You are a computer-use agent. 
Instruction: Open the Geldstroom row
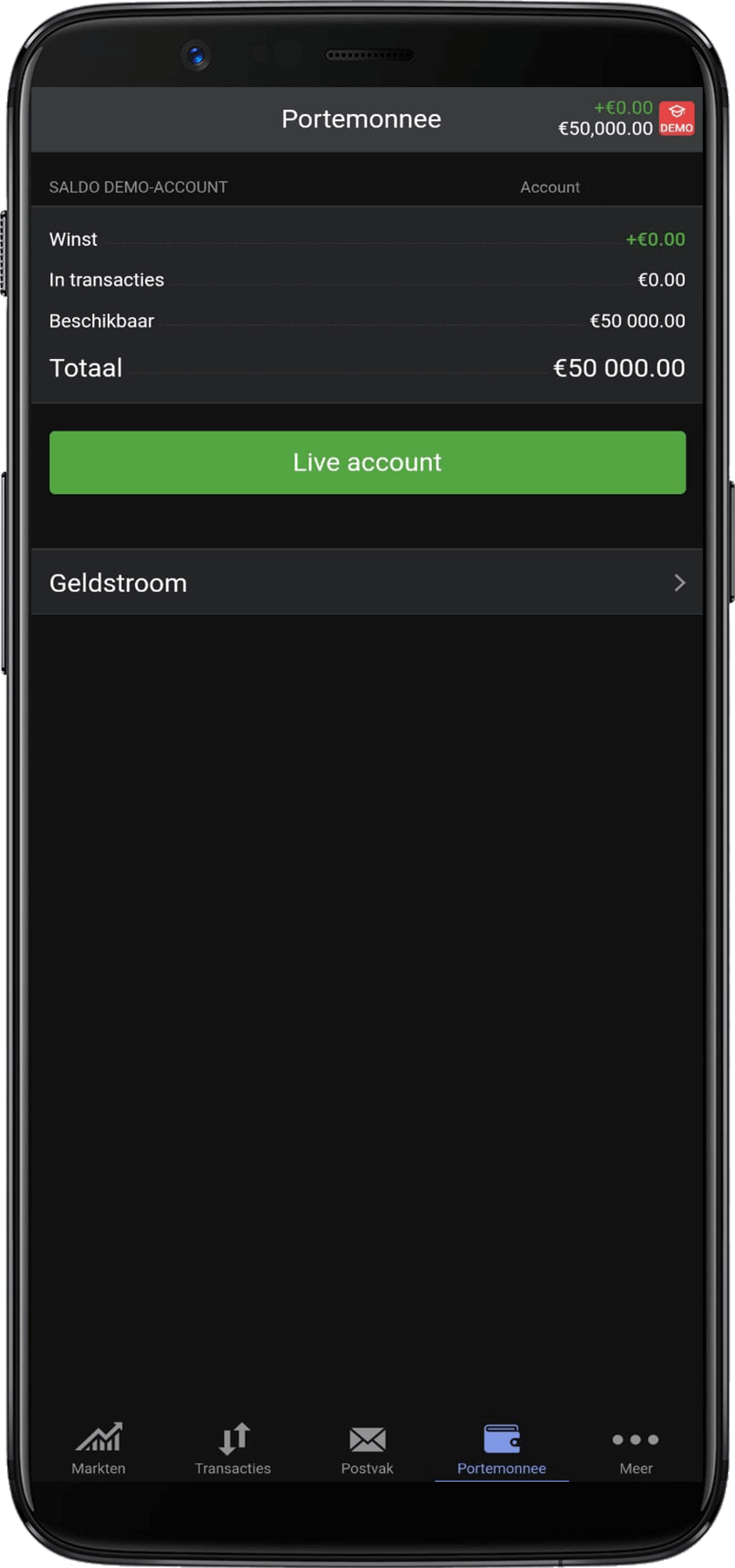(367, 582)
